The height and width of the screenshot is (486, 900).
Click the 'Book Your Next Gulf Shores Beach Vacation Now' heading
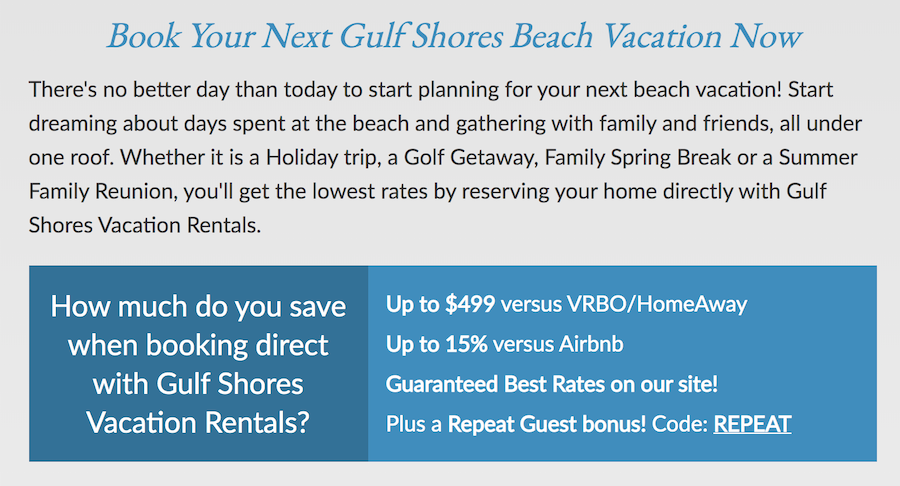(453, 36)
